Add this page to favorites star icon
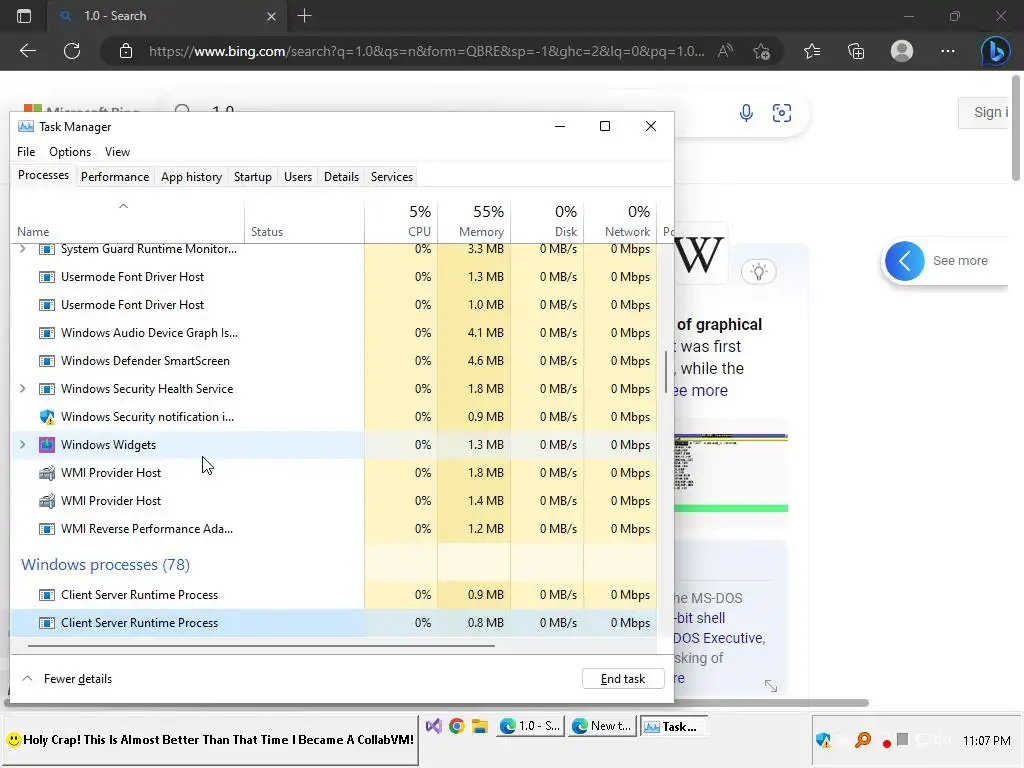This screenshot has width=1024, height=768. point(761,51)
